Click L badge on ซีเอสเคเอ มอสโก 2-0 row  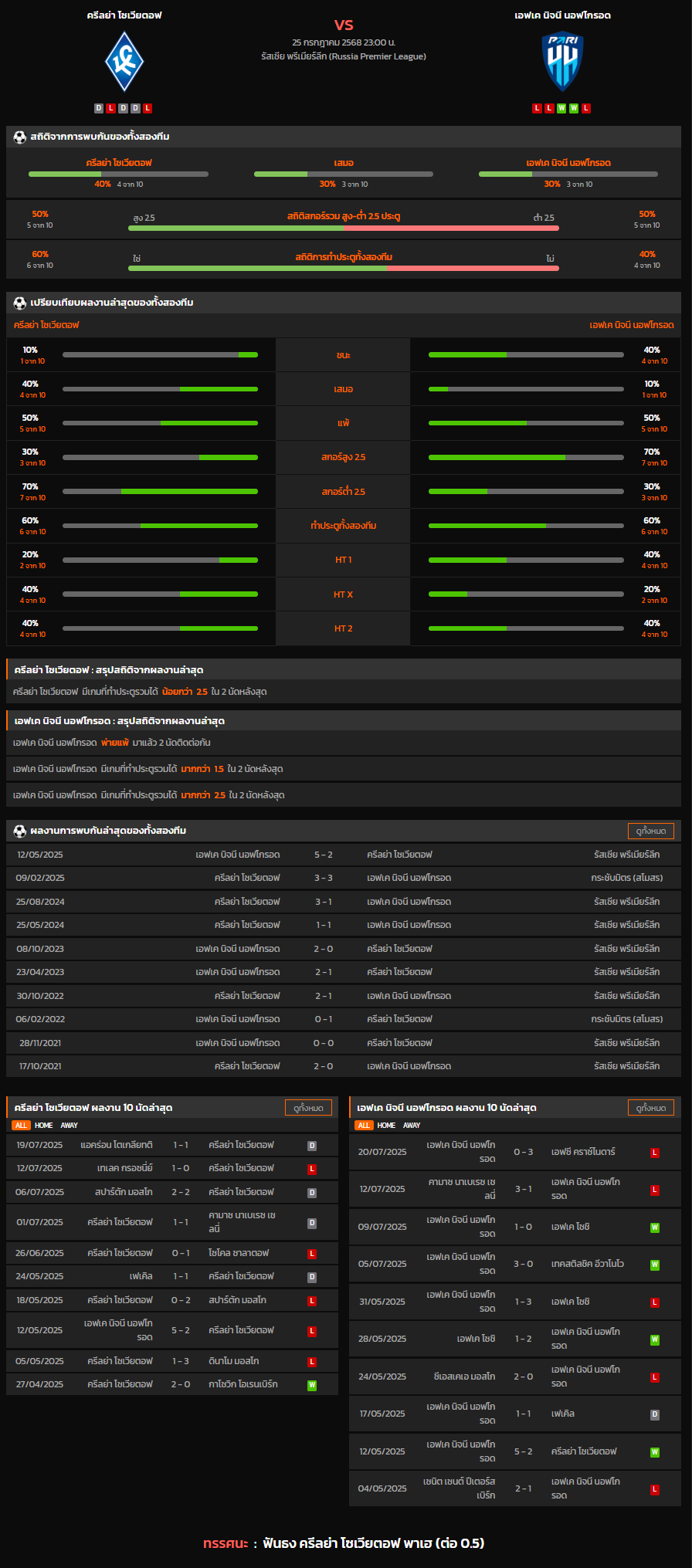click(655, 1377)
